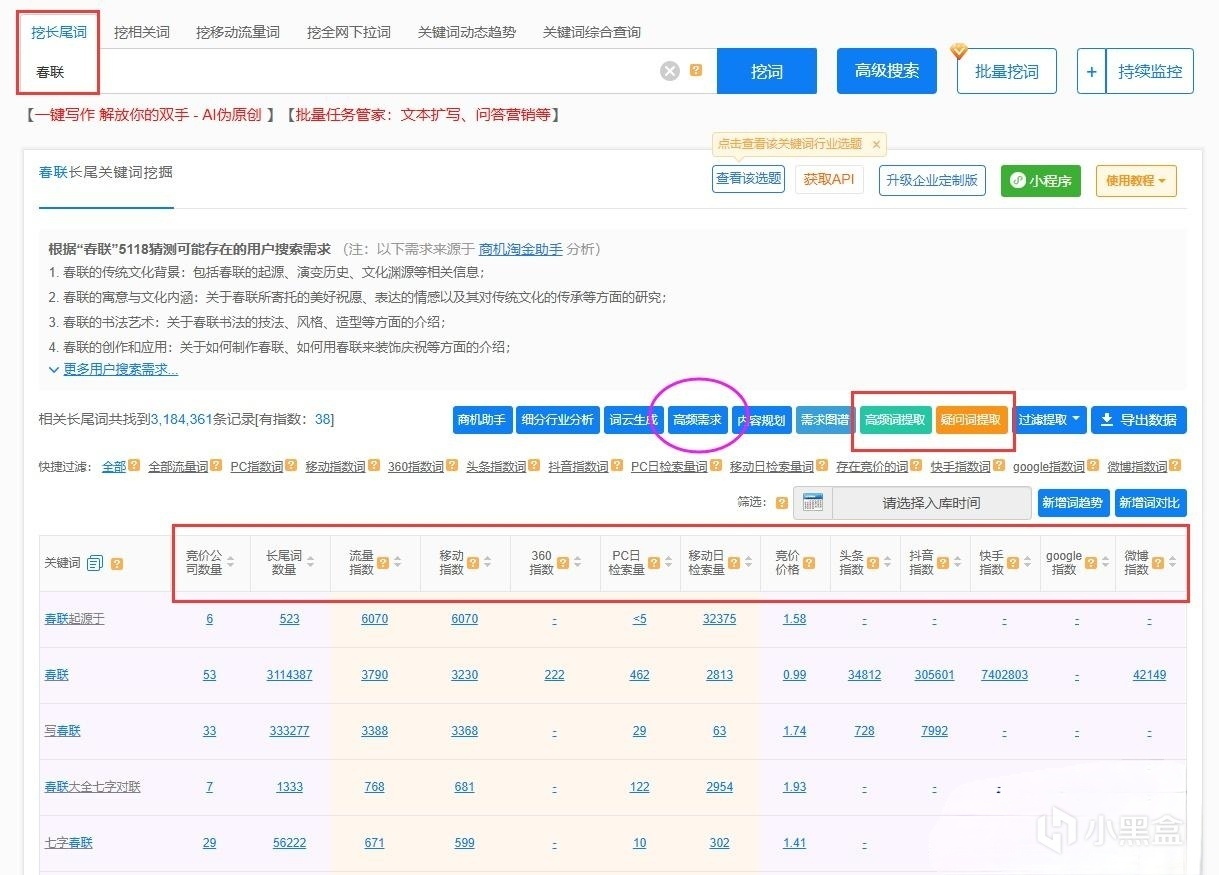Click the 持续监控 button
1219x875 pixels.
(x=1150, y=71)
